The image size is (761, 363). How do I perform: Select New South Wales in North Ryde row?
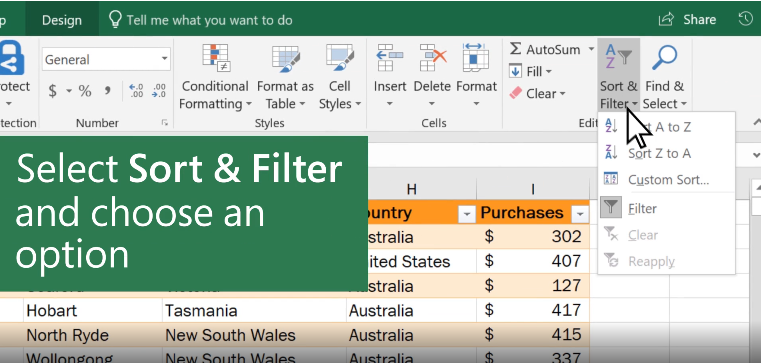(x=254, y=335)
